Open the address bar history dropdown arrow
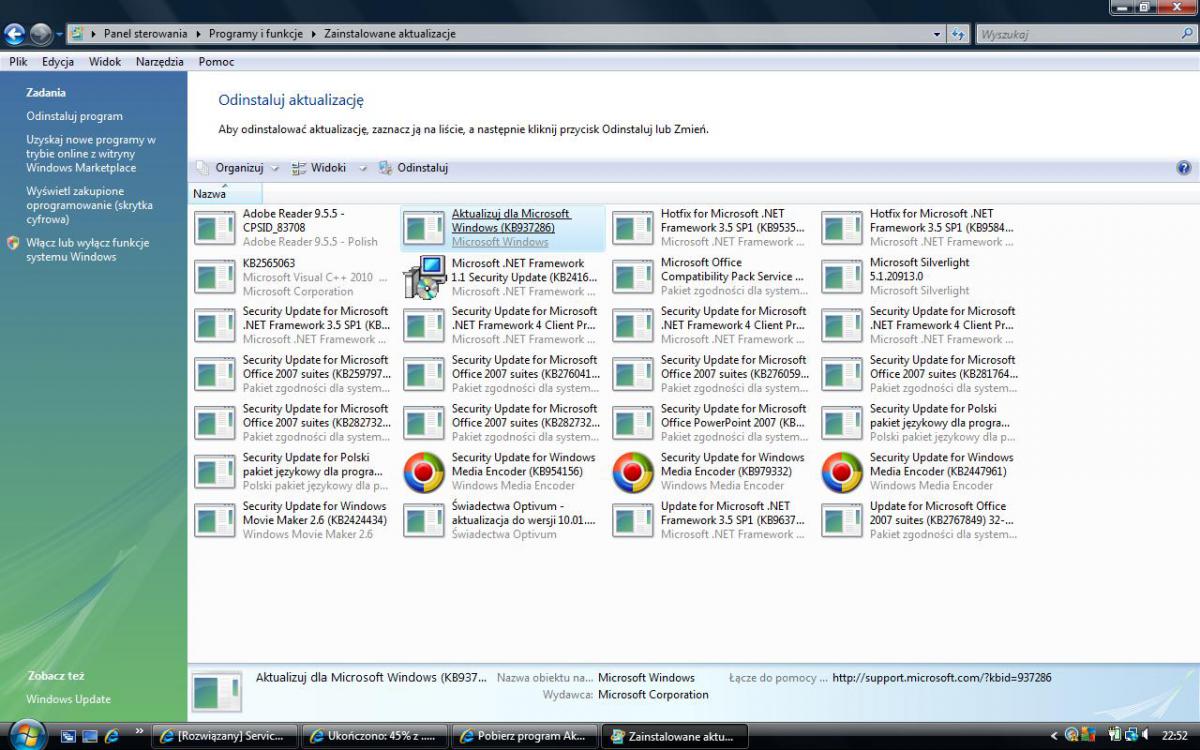Image resolution: width=1200 pixels, height=750 pixels. (x=937, y=34)
